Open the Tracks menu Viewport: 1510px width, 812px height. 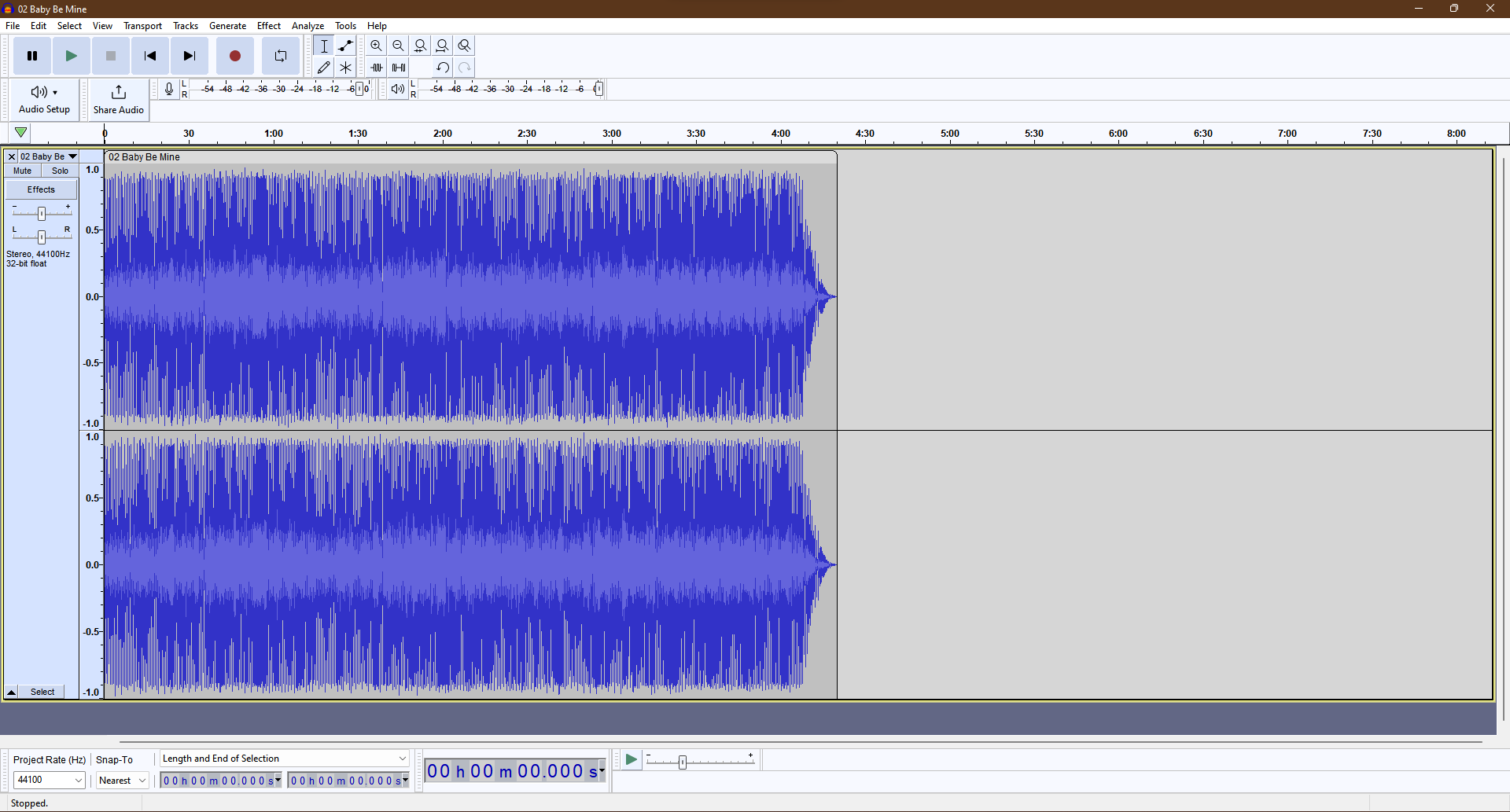coord(186,26)
